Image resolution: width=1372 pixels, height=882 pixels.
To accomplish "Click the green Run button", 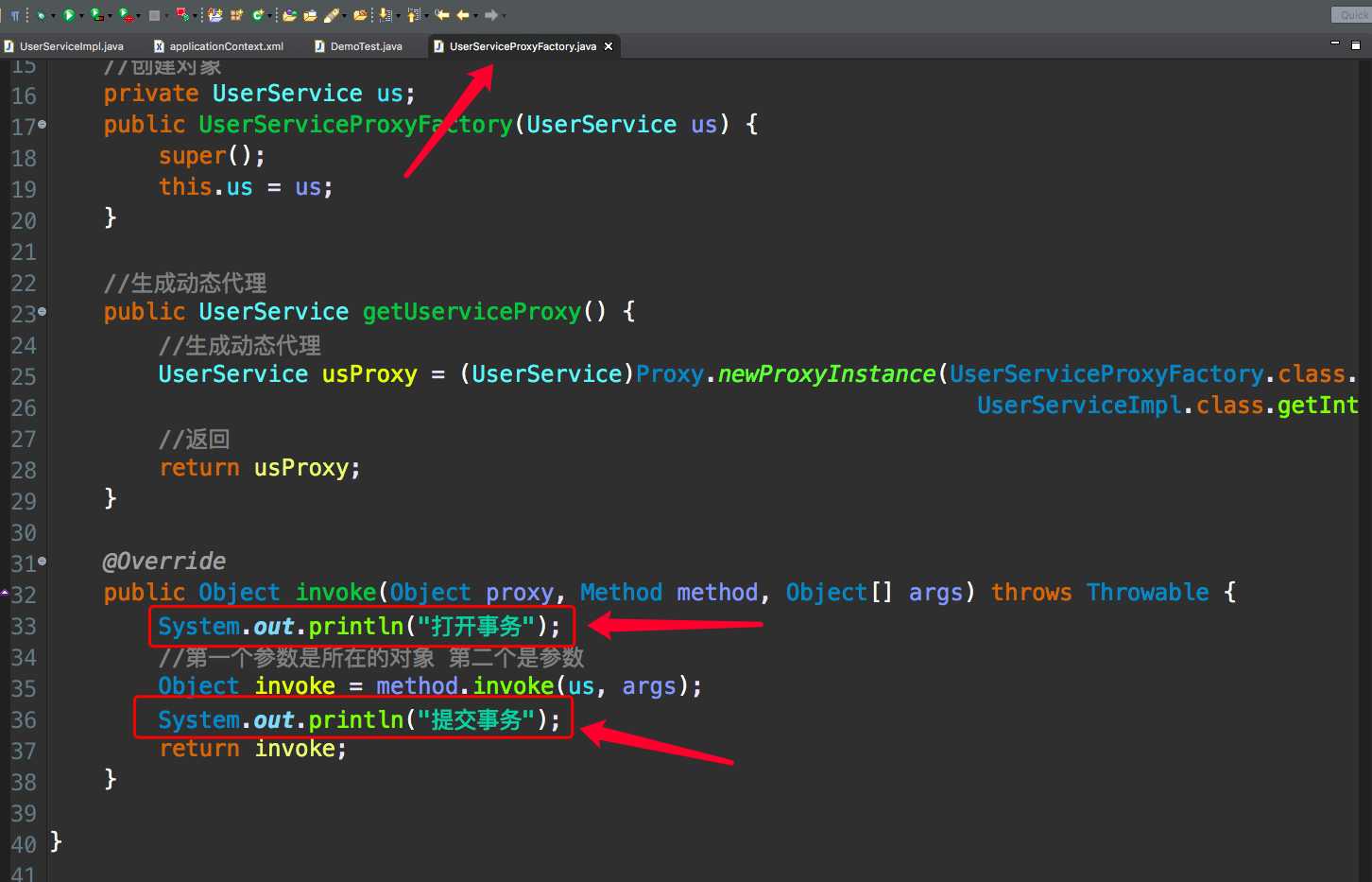I will click(68, 15).
